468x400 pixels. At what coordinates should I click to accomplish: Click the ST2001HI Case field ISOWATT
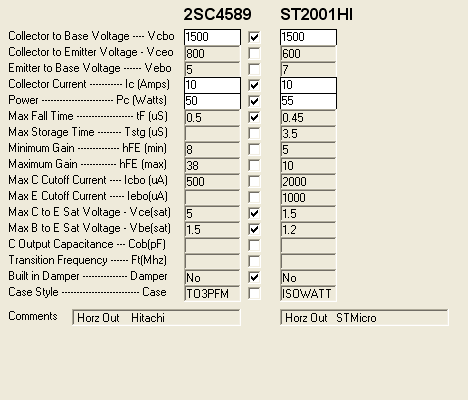click(x=308, y=293)
